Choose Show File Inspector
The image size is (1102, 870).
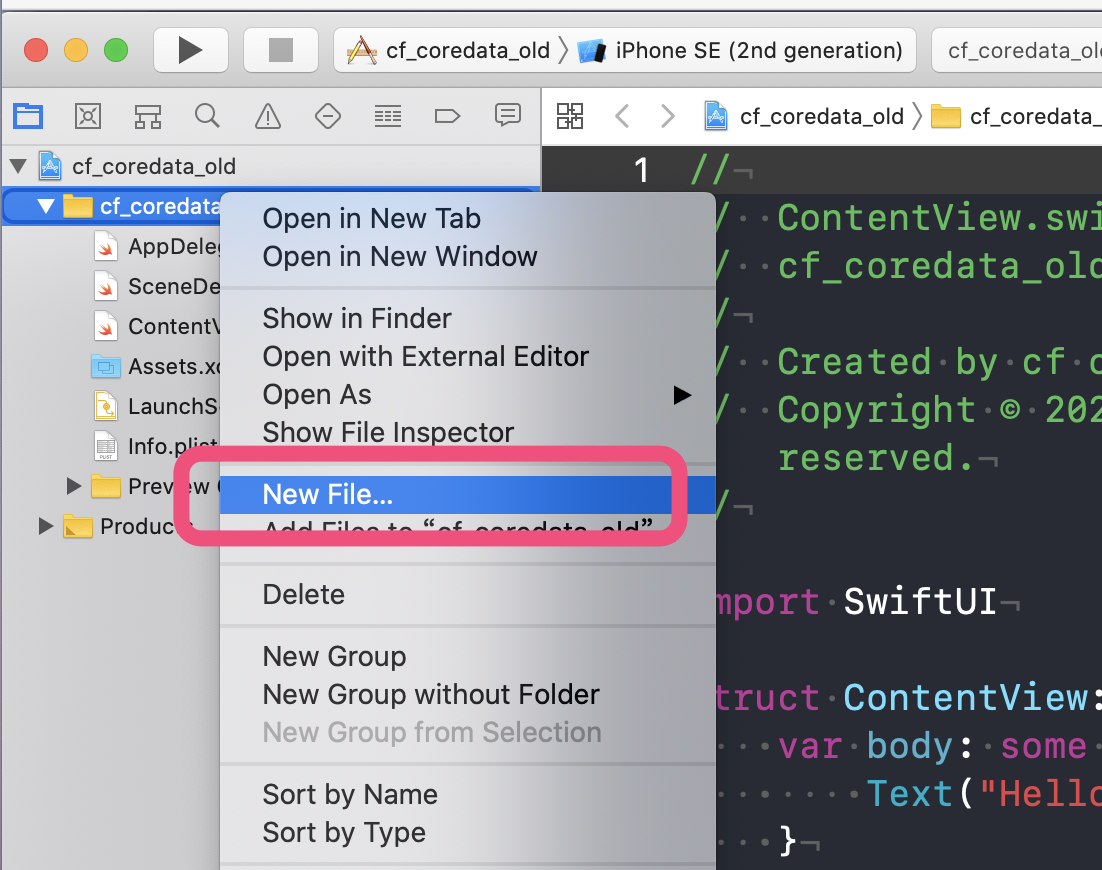[x=467, y=432]
